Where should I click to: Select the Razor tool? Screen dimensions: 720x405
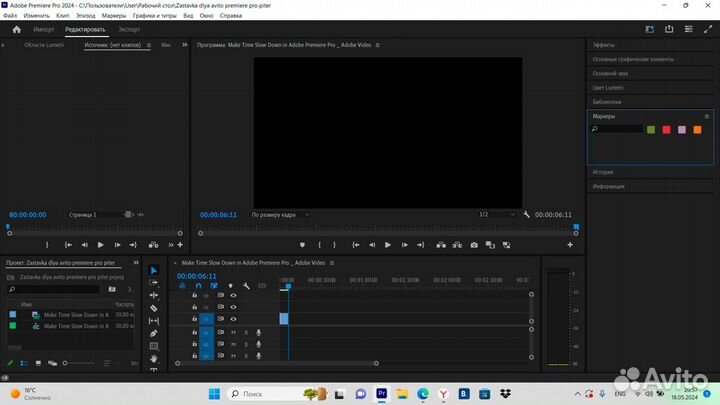coord(154,308)
